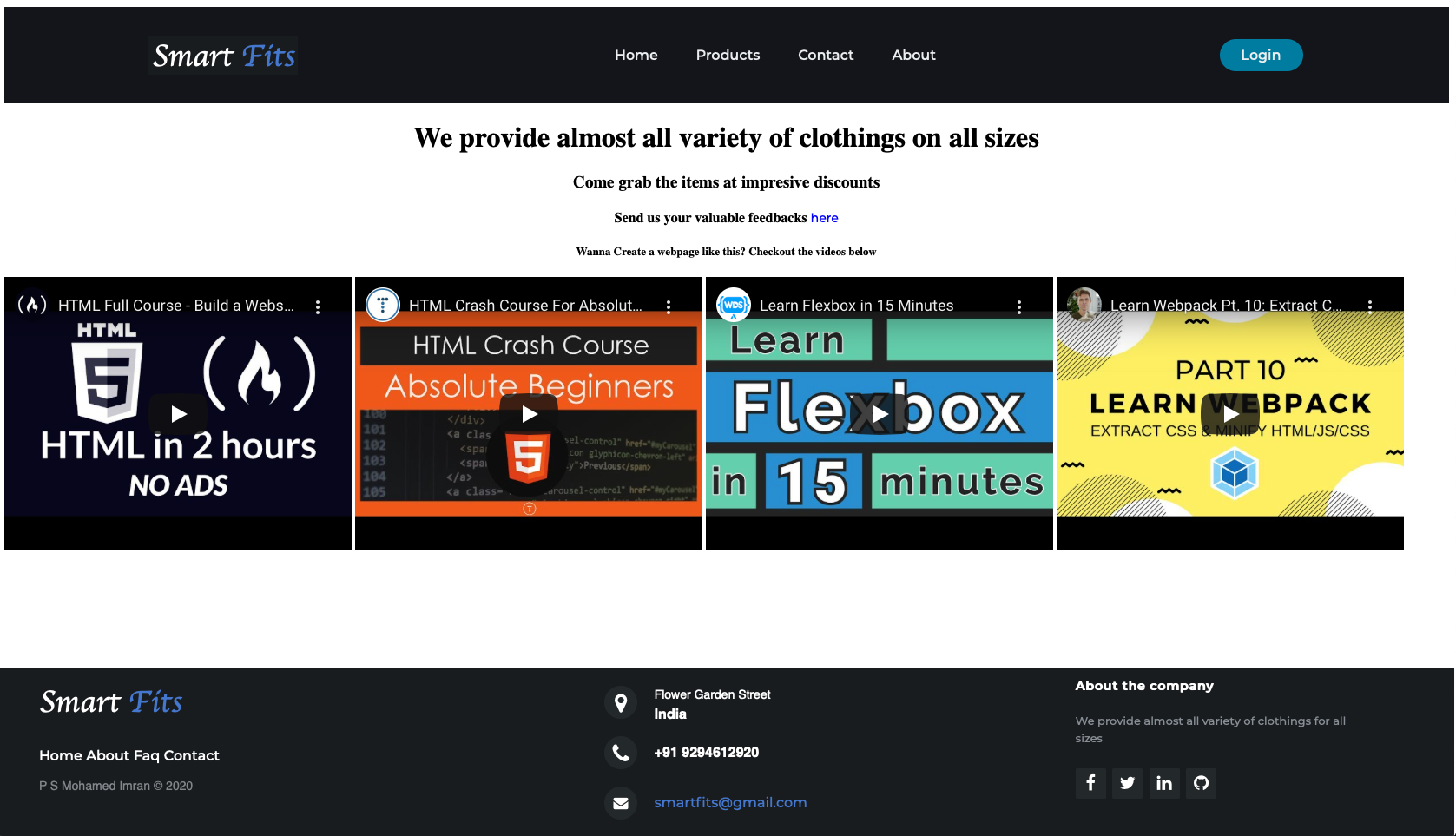1456x836 pixels.
Task: Click 'About the company' footer heading
Action: click(1144, 686)
